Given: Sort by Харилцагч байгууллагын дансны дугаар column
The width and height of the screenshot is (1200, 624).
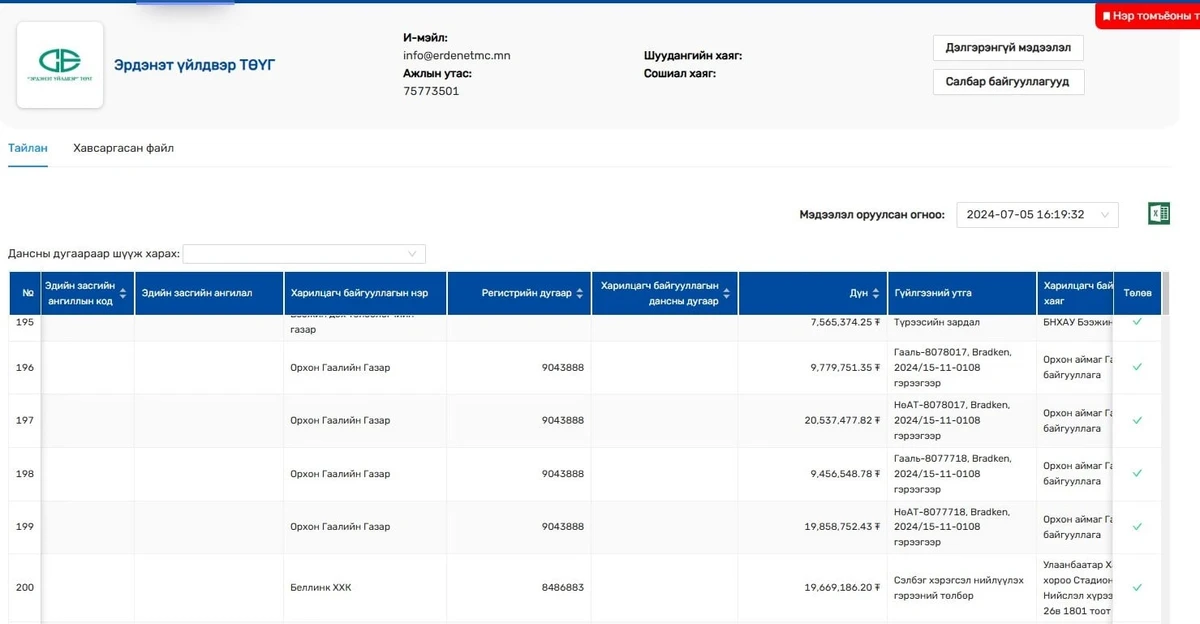Looking at the screenshot, I should (x=726, y=293).
